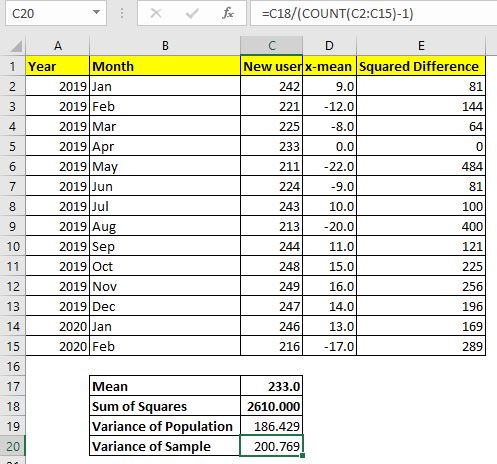Select the value 200.769
497x464 pixels.
271,446
